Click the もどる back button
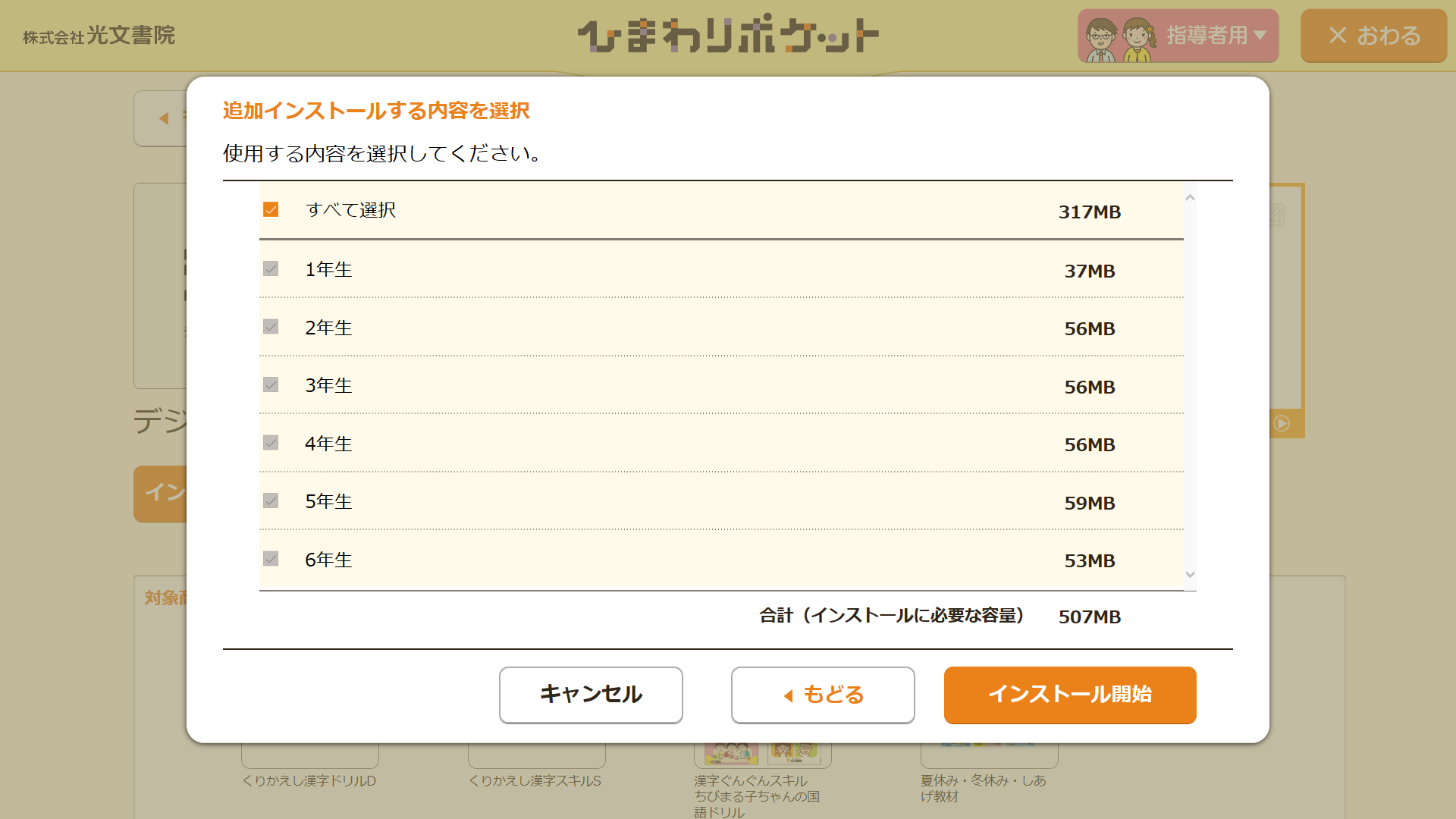 coord(823,695)
